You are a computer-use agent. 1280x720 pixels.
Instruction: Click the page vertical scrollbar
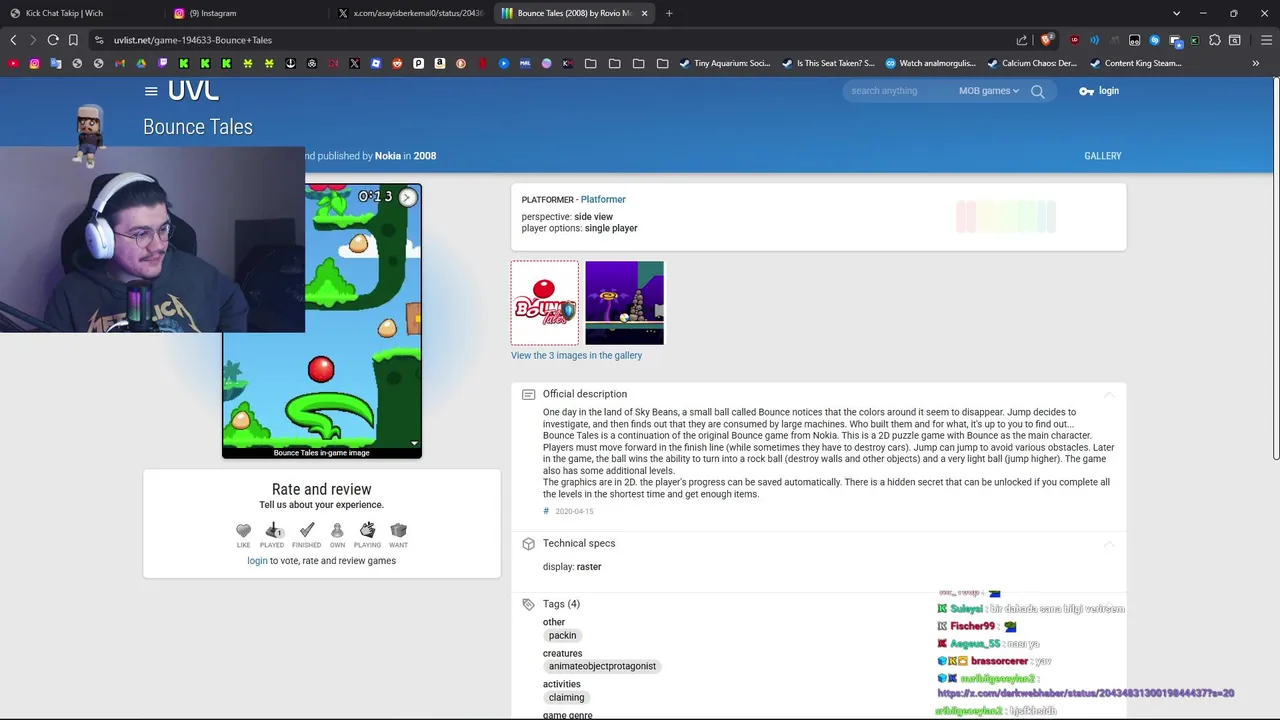(1275, 270)
